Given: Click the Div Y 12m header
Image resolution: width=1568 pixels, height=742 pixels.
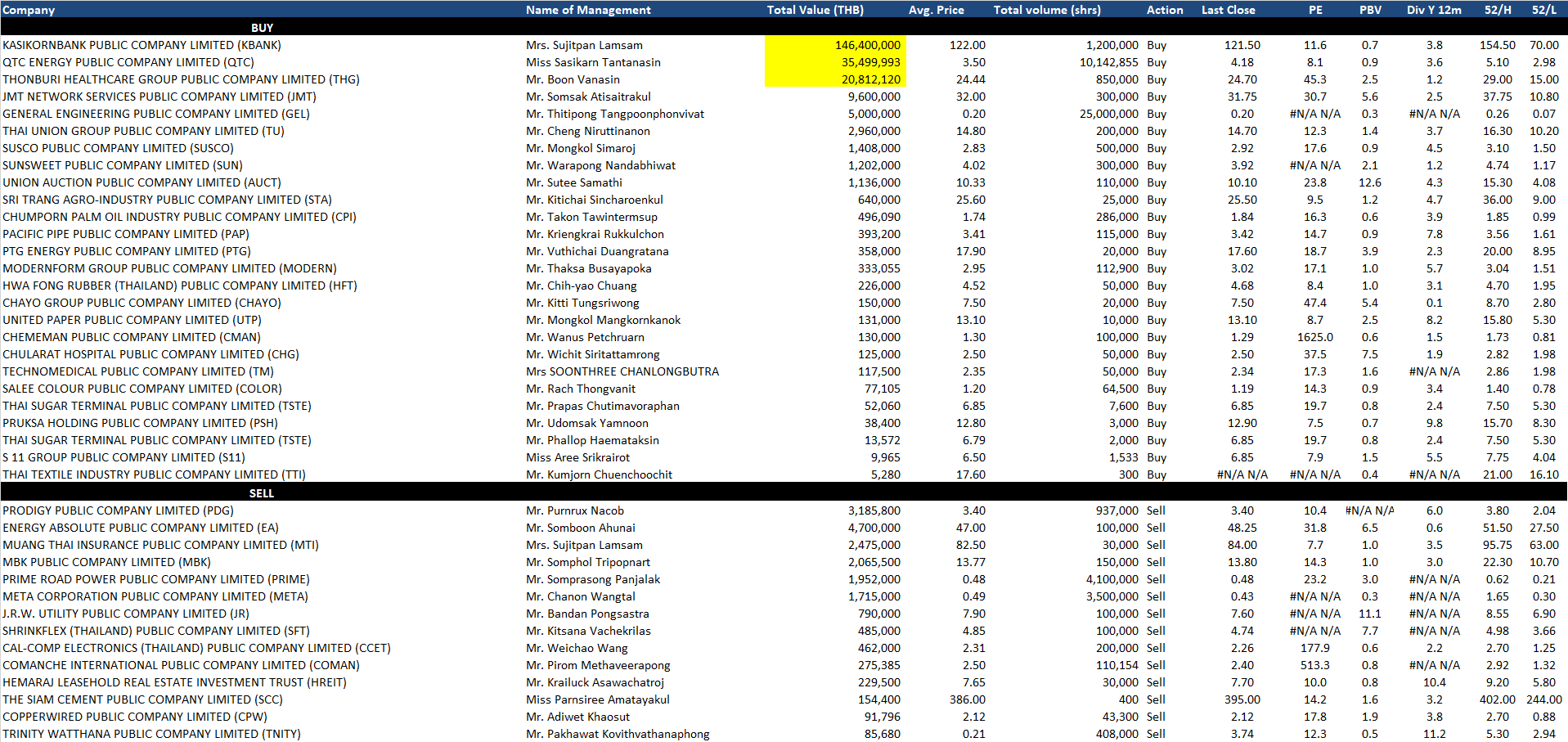Looking at the screenshot, I should pyautogui.click(x=1433, y=10).
